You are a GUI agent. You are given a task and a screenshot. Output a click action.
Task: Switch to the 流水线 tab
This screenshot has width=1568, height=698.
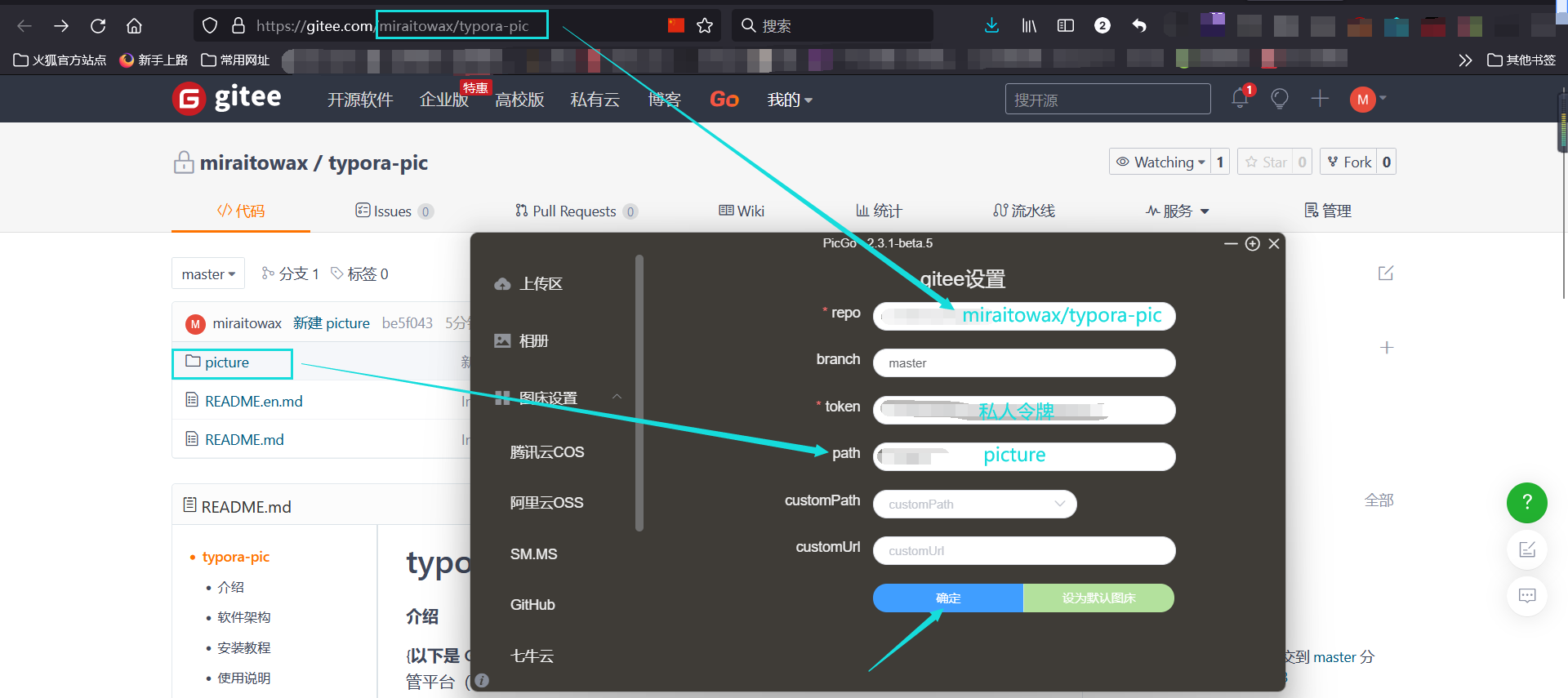1024,211
